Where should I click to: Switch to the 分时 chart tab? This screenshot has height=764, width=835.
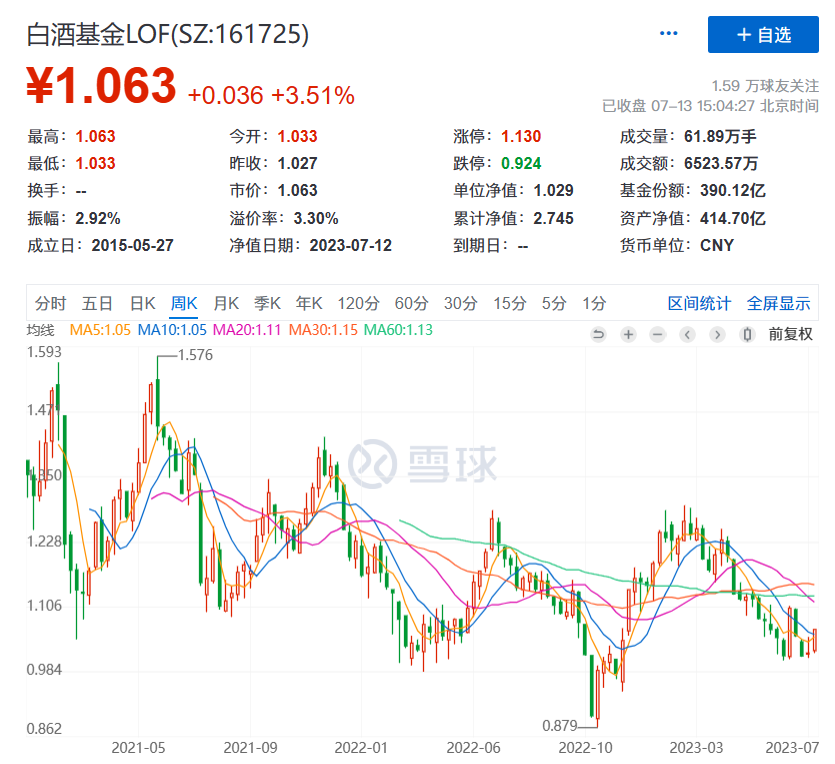coord(50,303)
